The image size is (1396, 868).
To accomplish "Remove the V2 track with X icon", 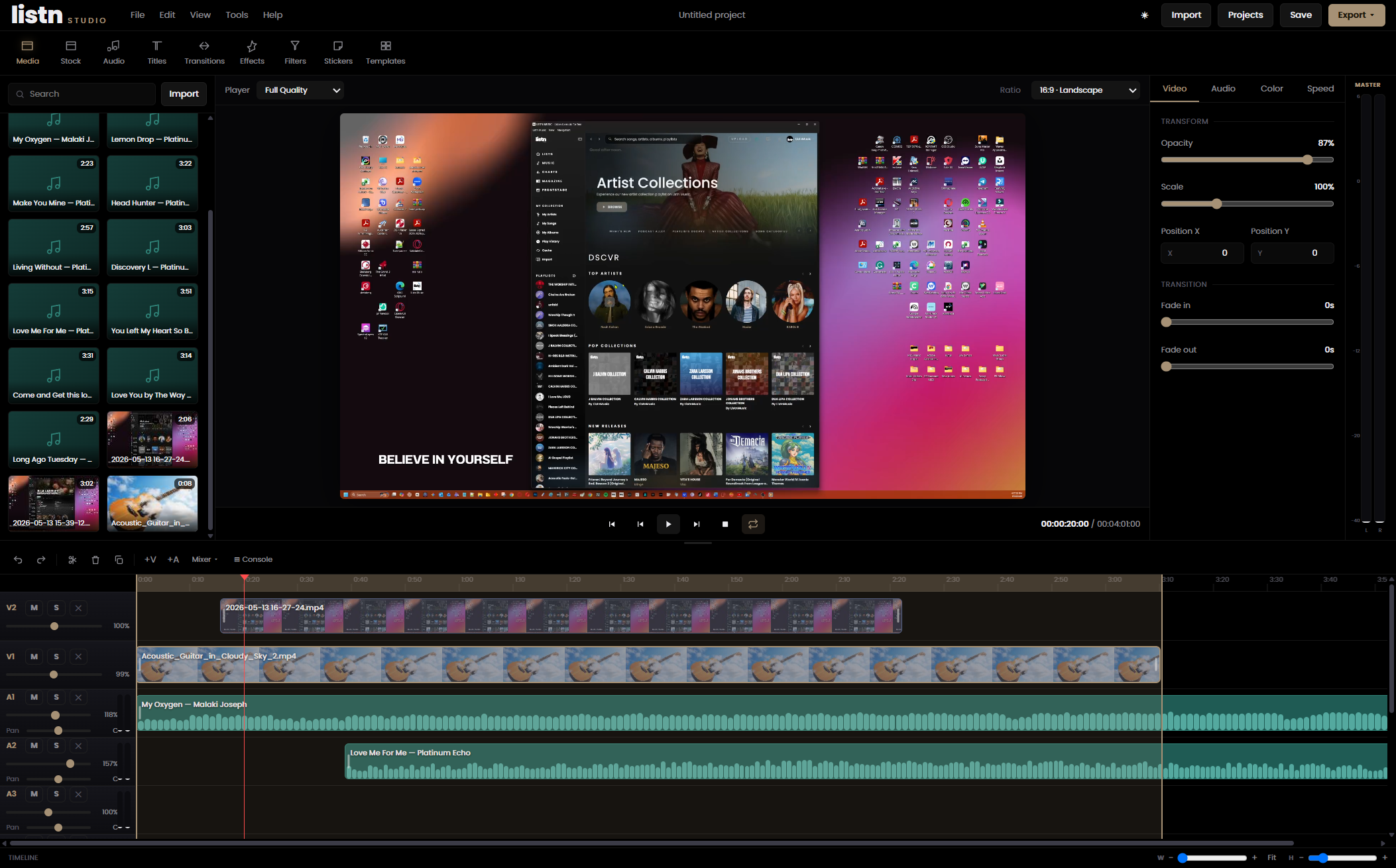I will click(78, 608).
